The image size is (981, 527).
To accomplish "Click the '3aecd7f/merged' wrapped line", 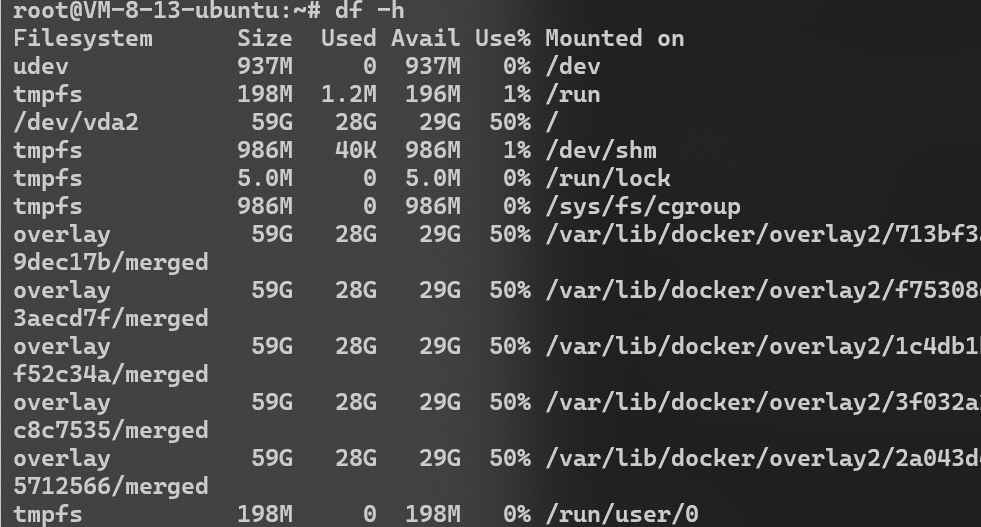I will (x=111, y=319).
